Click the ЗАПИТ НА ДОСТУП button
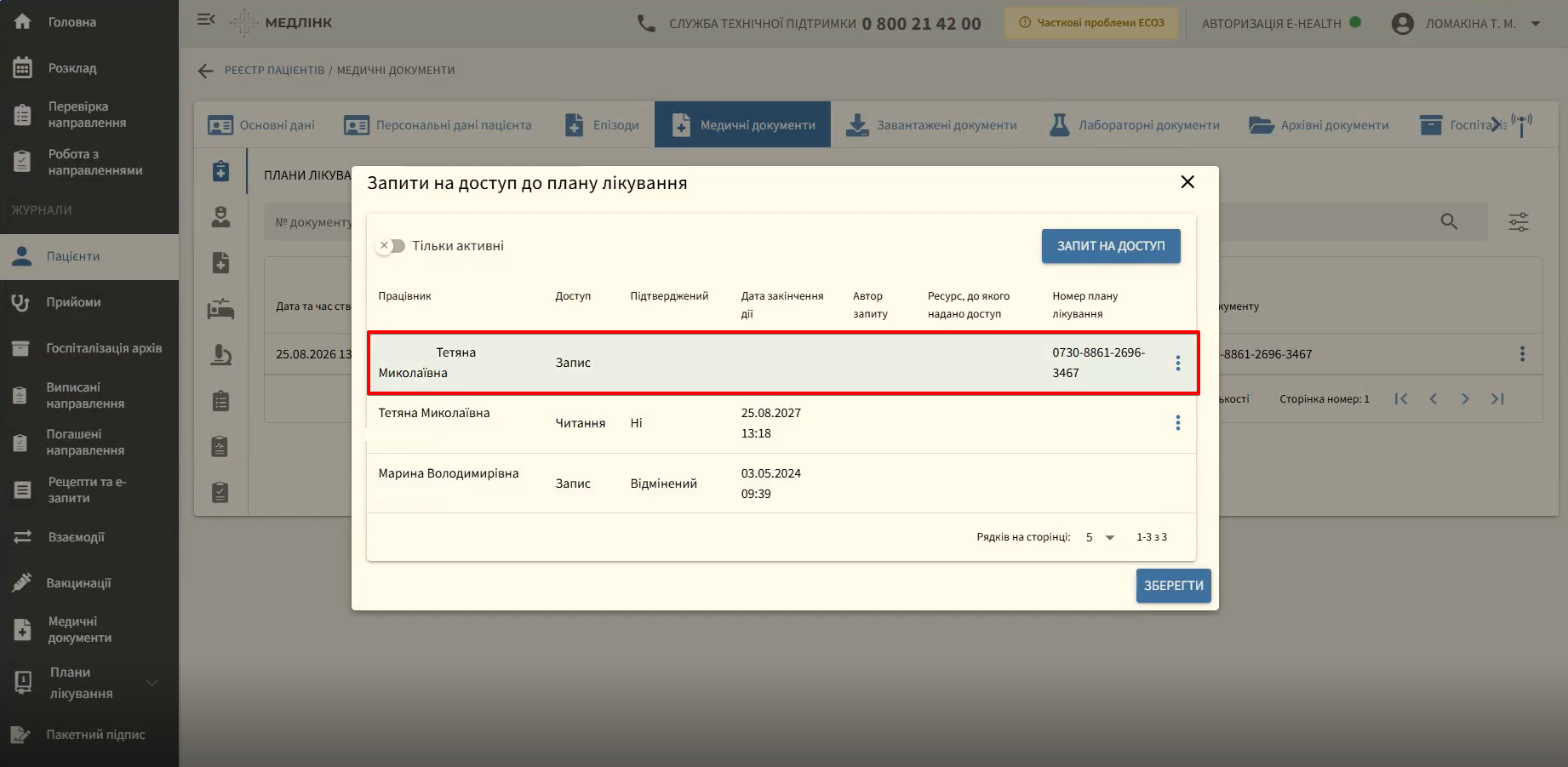The height and width of the screenshot is (767, 1568). 1111,246
